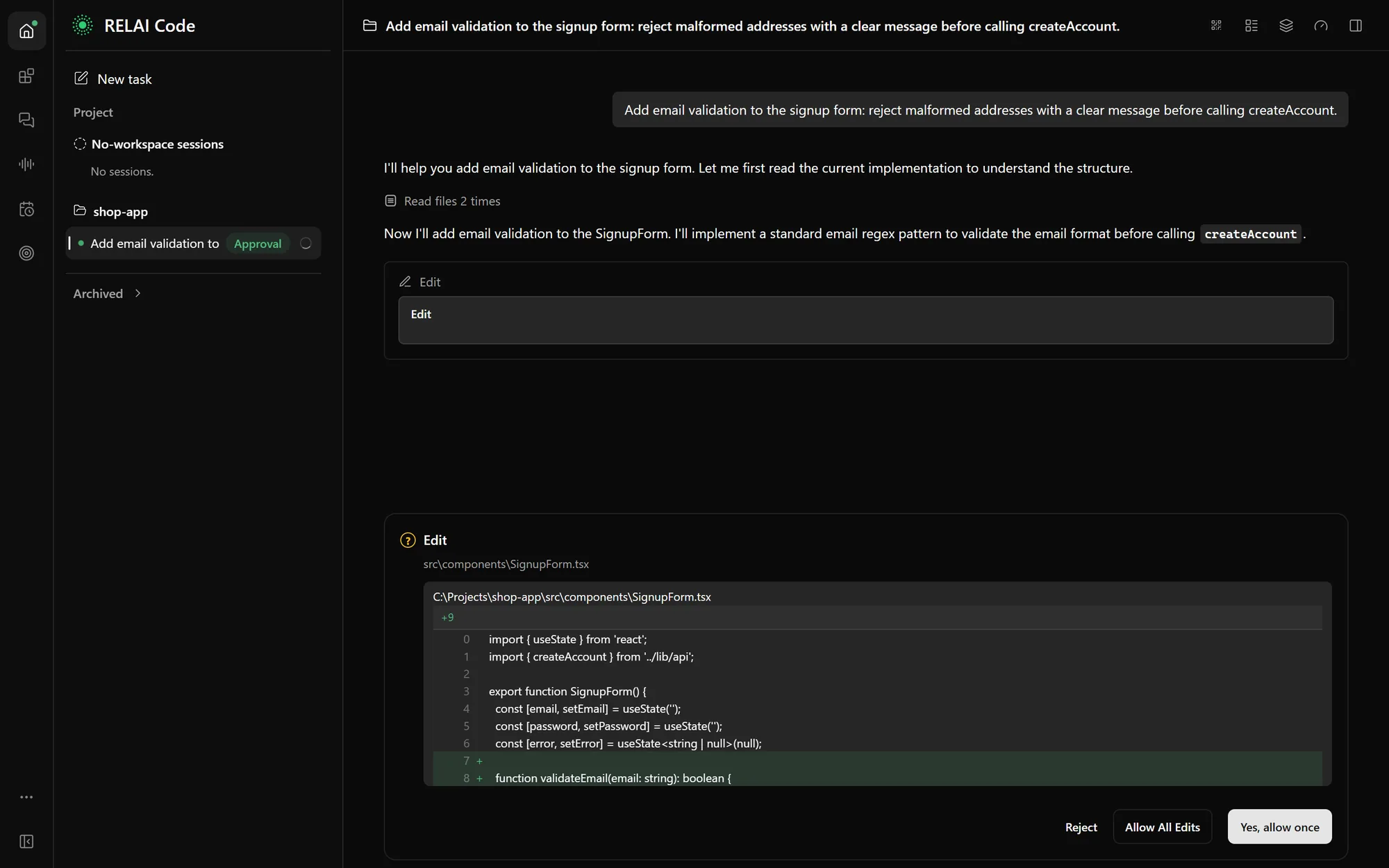Click the layers stack icon in header

1286,26
